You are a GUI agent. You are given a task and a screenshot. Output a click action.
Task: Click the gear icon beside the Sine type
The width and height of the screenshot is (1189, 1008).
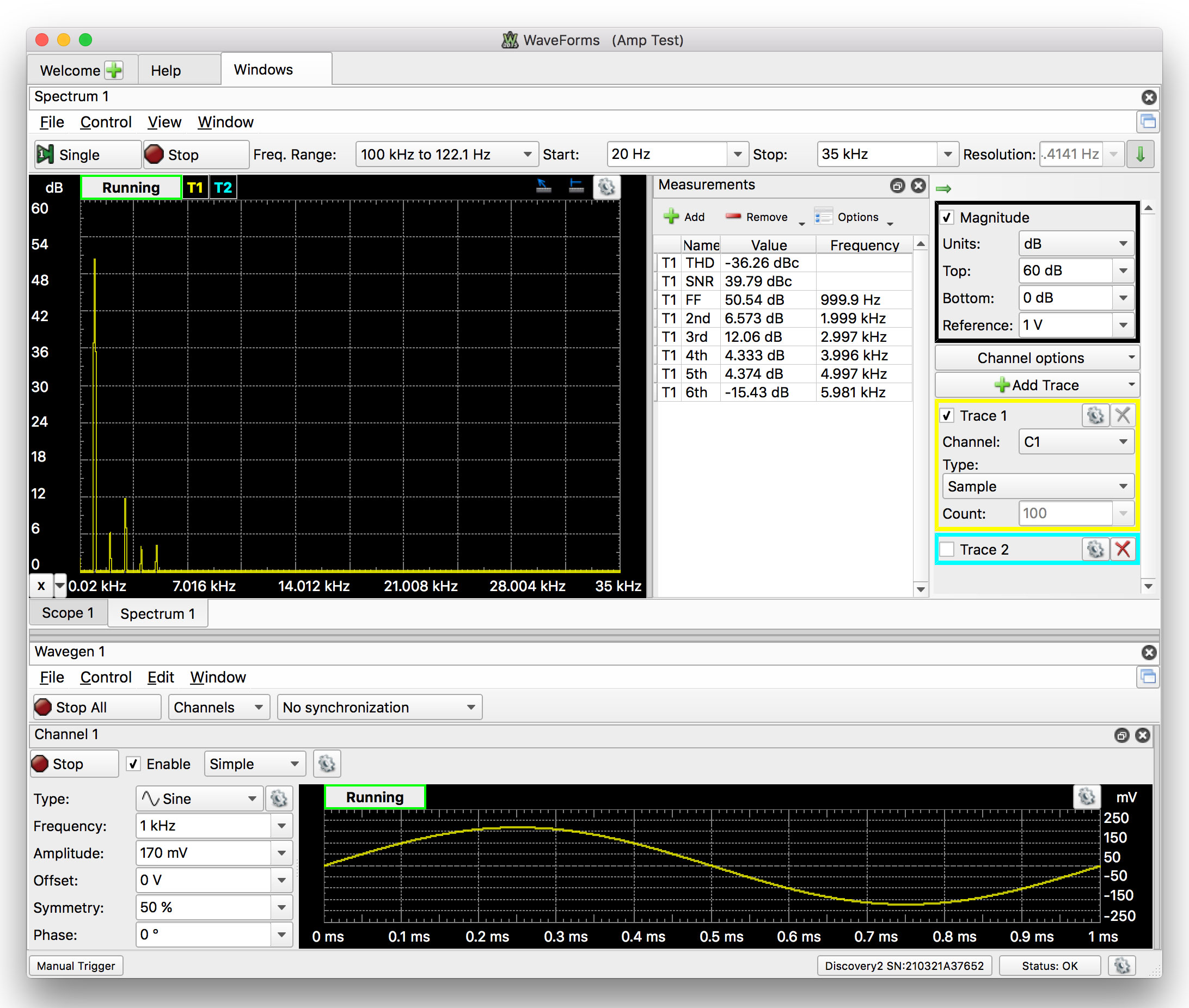[279, 798]
